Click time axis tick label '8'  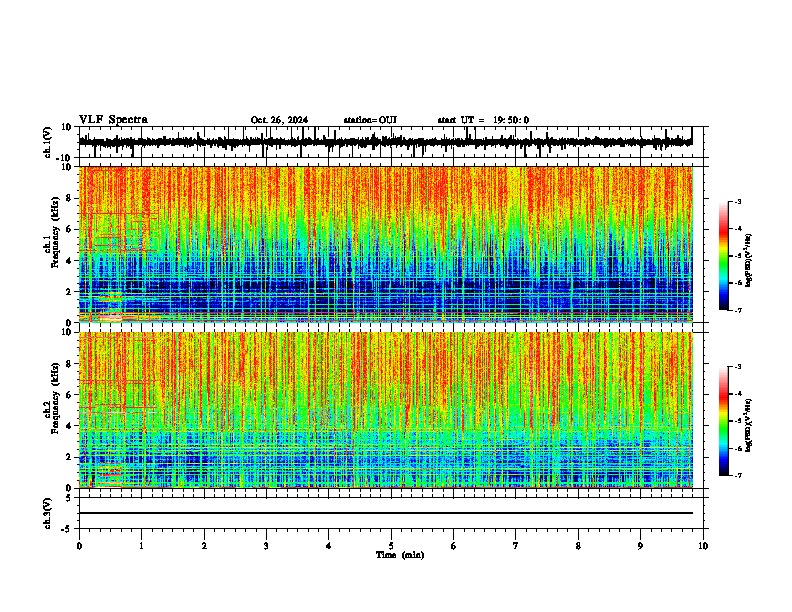[x=578, y=546]
